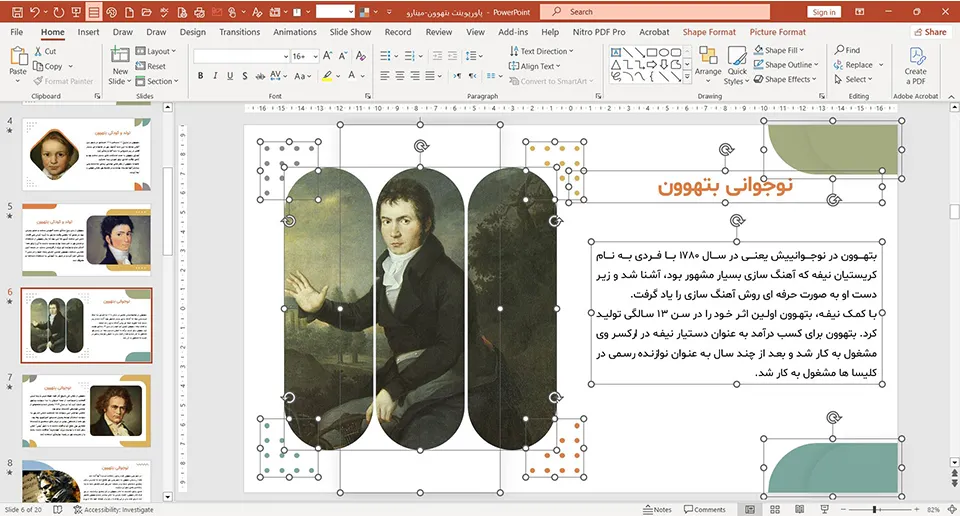Open Text Direction options
960x516 pixels.
coord(541,51)
